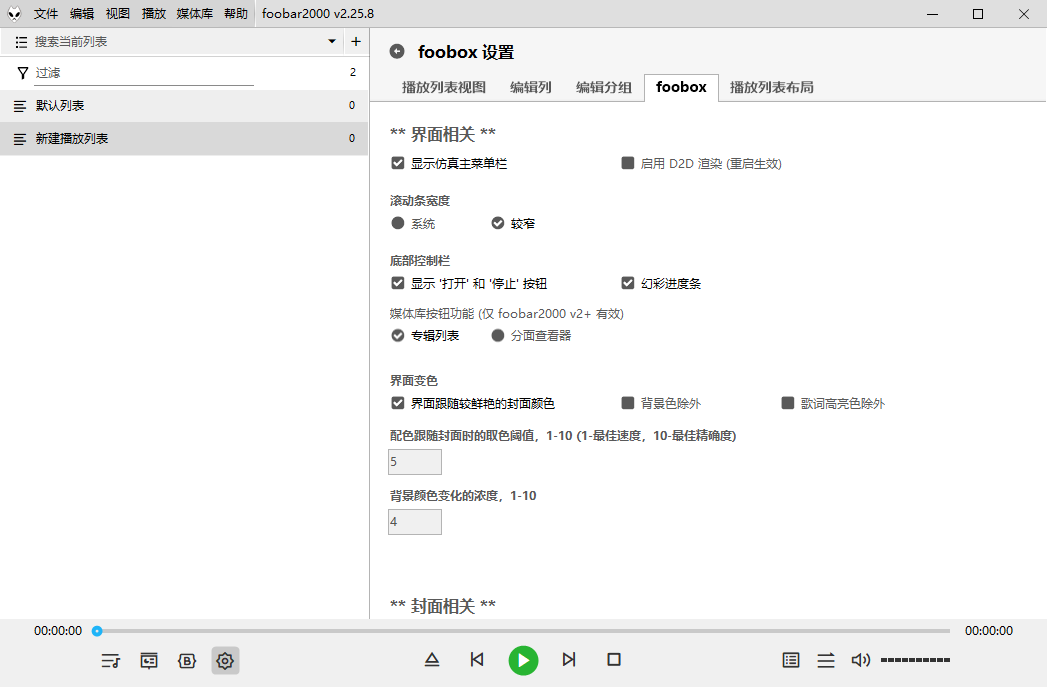This screenshot has width=1047, height=687.
Task: Switch to 编辑分组 tab
Action: 604,87
